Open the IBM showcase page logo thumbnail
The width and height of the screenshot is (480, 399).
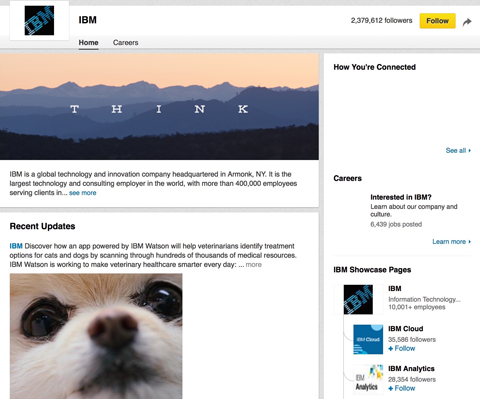click(x=358, y=299)
